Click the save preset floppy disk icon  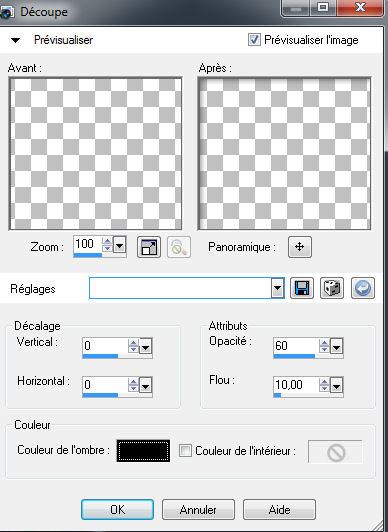302,288
